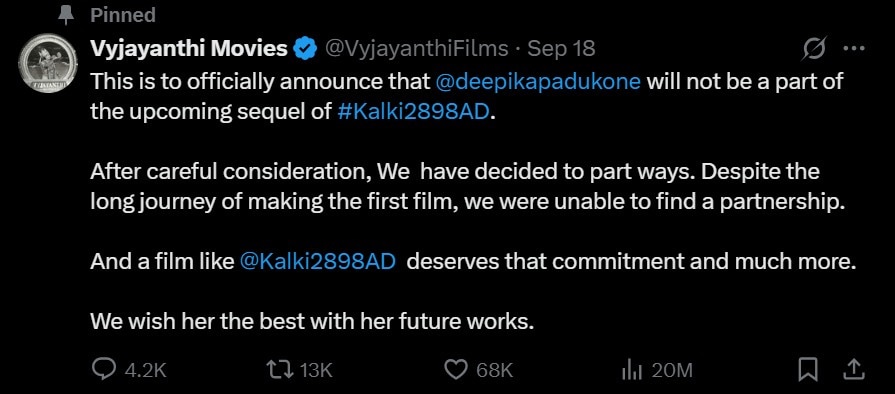Image resolution: width=895 pixels, height=394 pixels.
Task: Follow the #Kalki2898AD hashtag link
Action: pyautogui.click(x=414, y=111)
